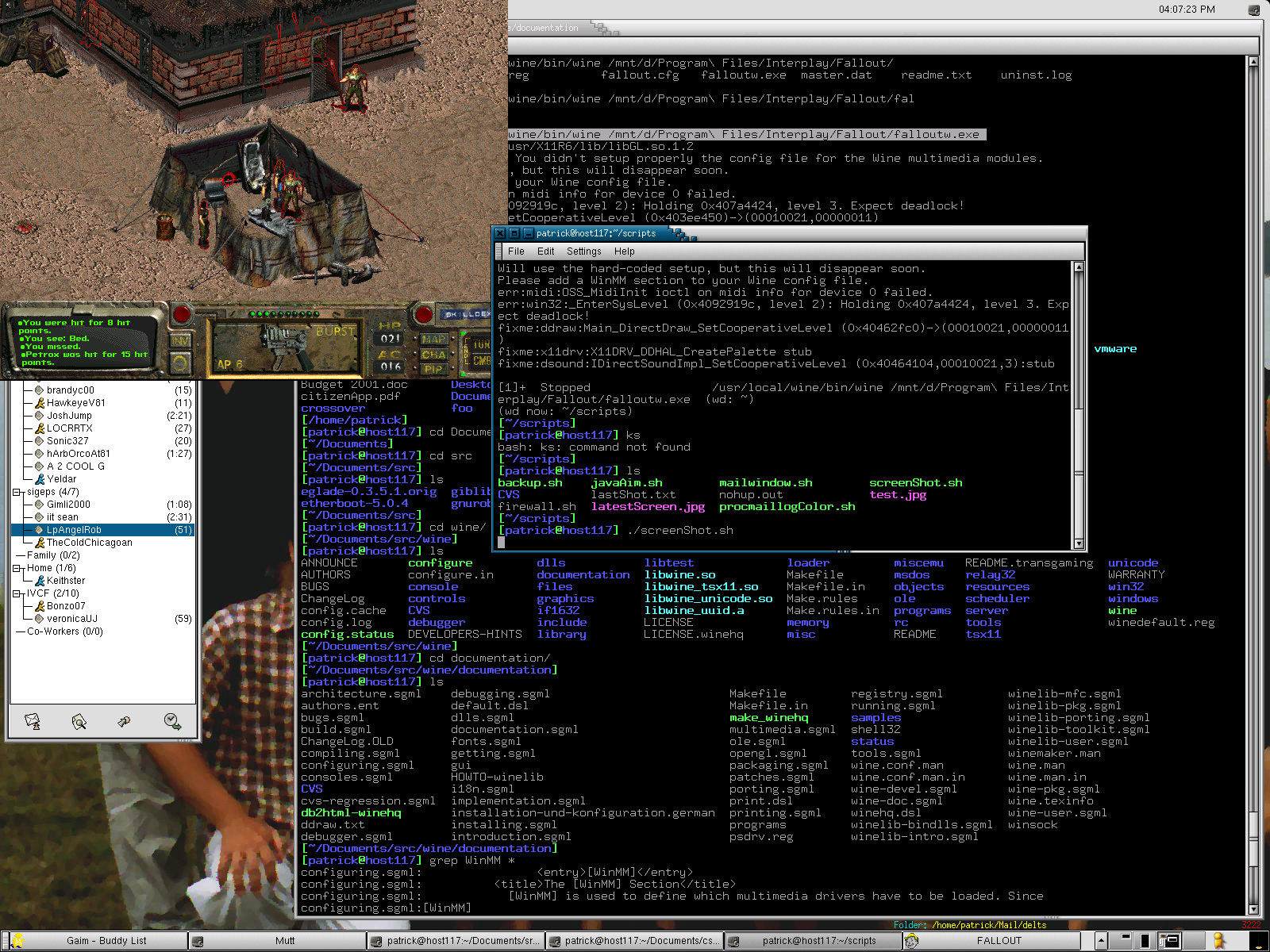Click javaAim.sh in the scripts terminal listing

pos(626,482)
